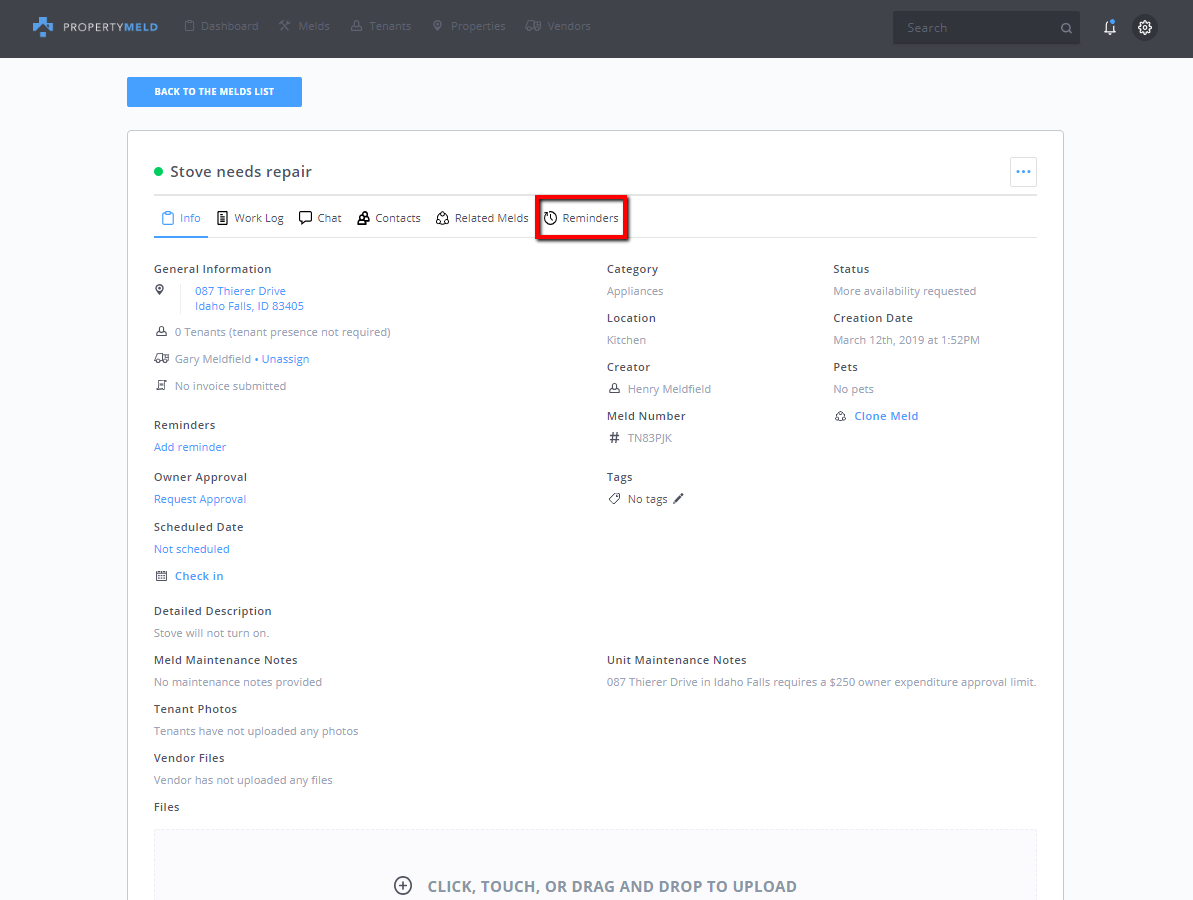Unassign vendor Gary Meldfield
Screen dimensions: 1193x900
point(285,359)
